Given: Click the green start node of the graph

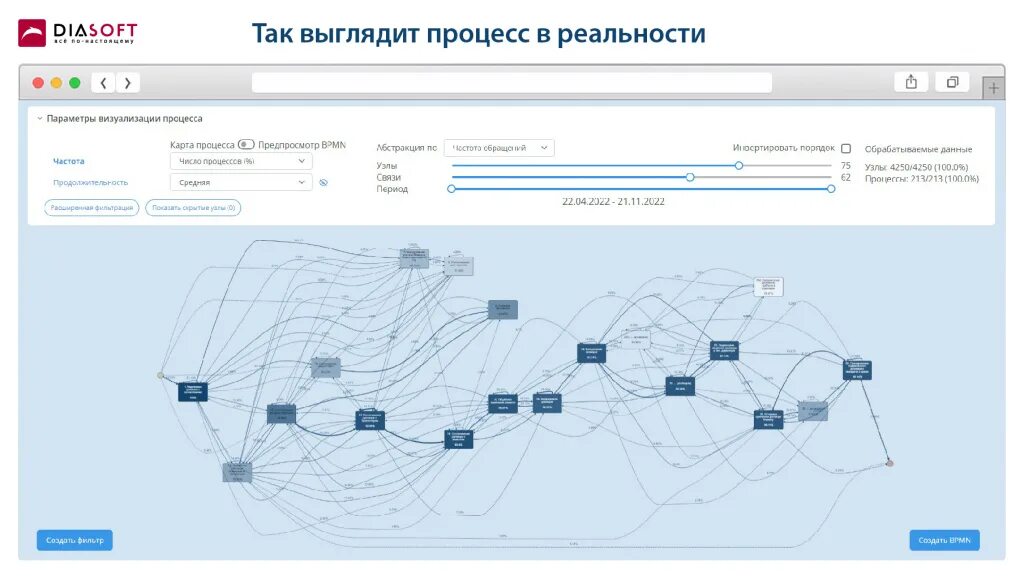Looking at the screenshot, I should coord(161,375).
